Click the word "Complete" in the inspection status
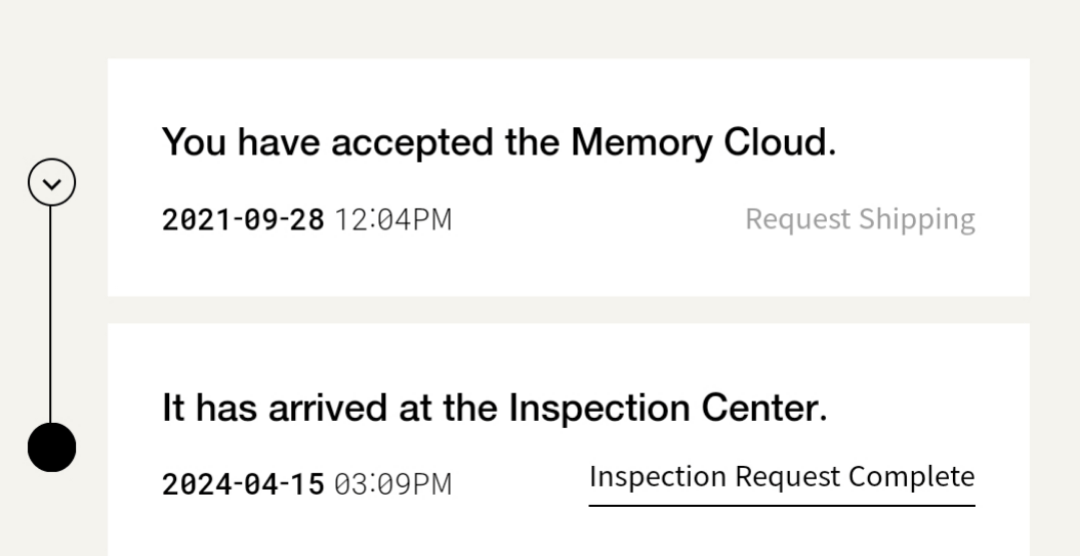1080x556 pixels. point(911,477)
